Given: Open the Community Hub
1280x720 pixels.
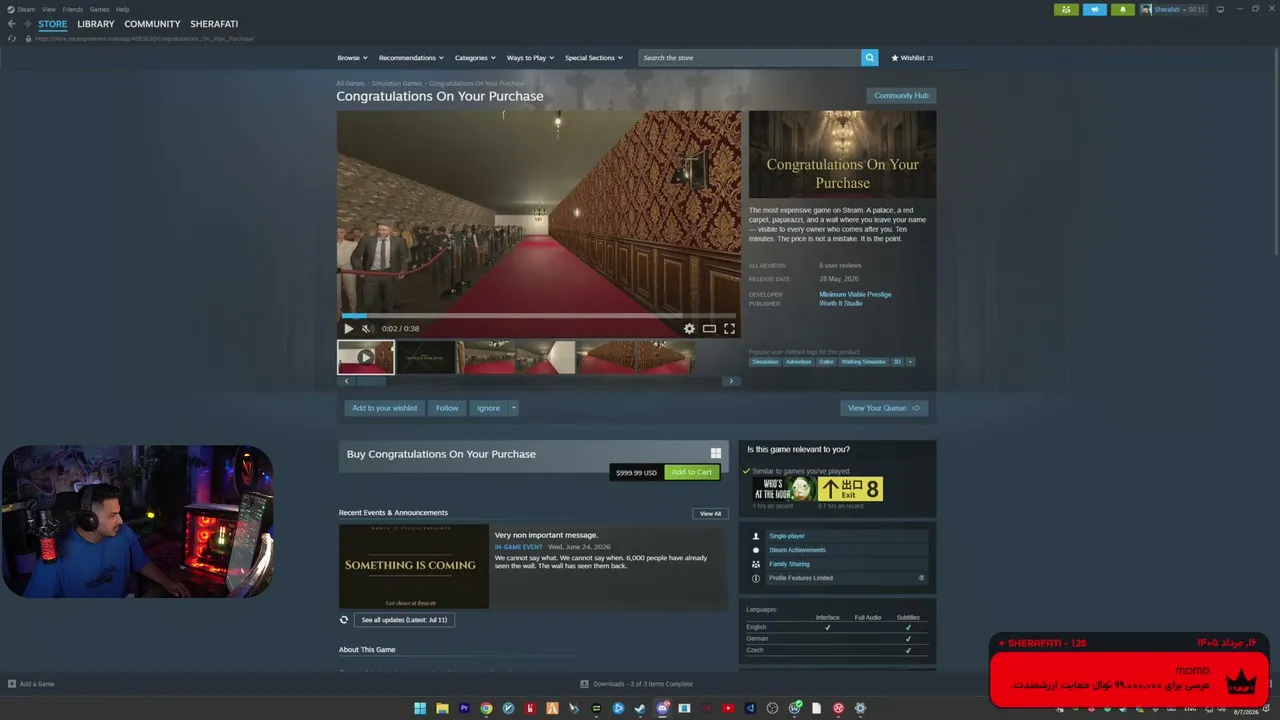Looking at the screenshot, I should [901, 96].
